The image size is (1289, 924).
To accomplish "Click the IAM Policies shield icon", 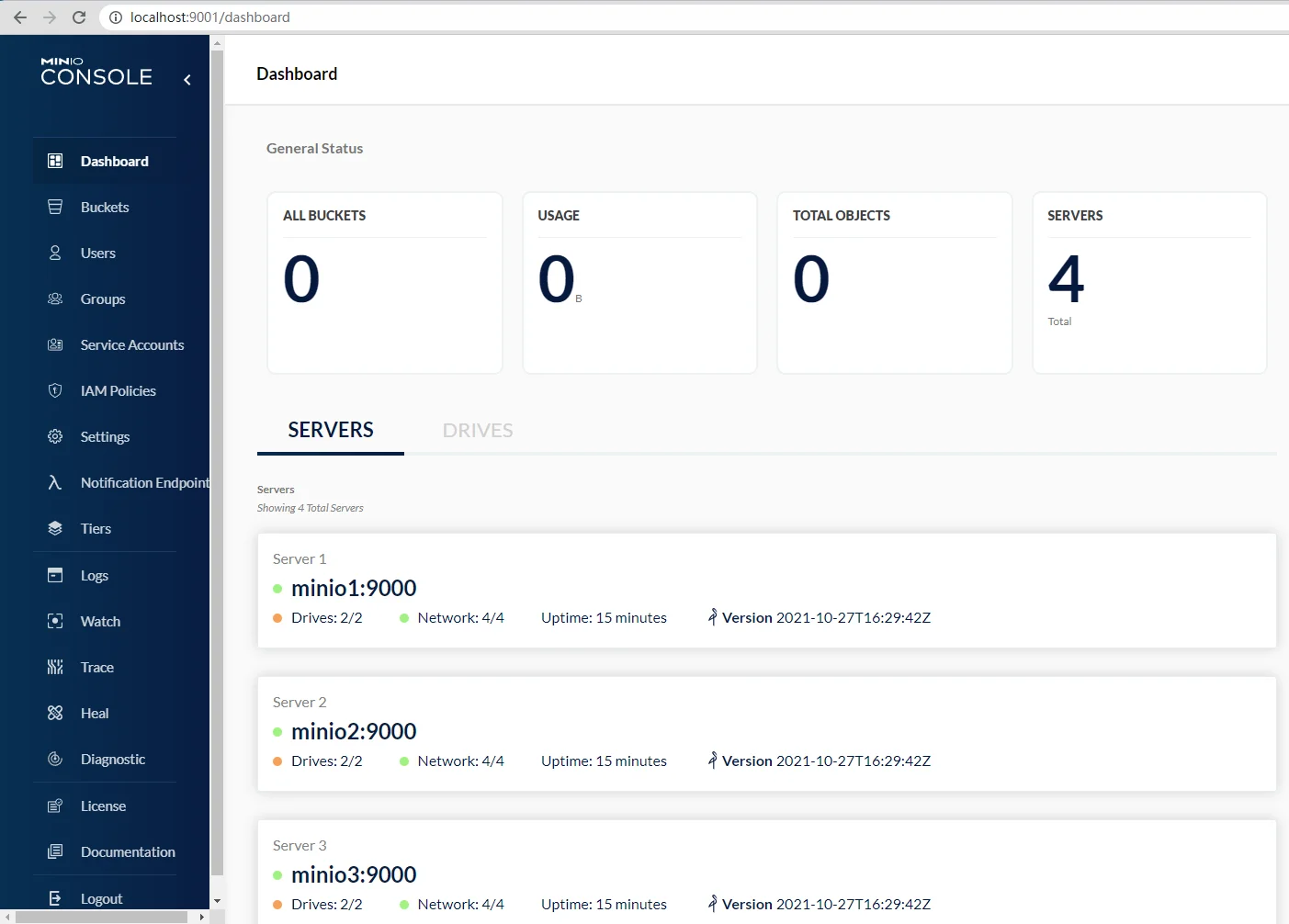I will tap(55, 390).
